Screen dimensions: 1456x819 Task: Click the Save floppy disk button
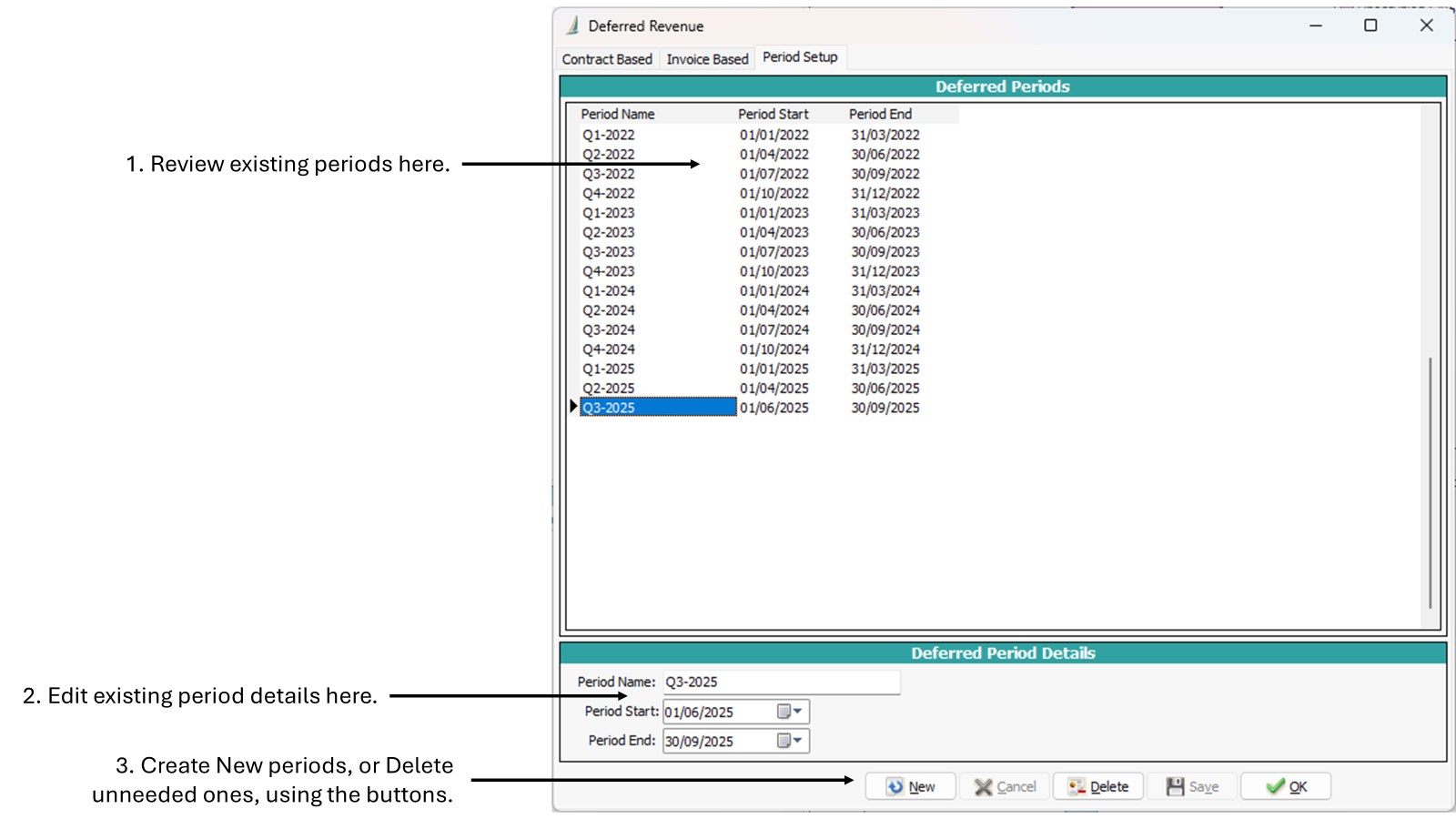tap(1191, 786)
